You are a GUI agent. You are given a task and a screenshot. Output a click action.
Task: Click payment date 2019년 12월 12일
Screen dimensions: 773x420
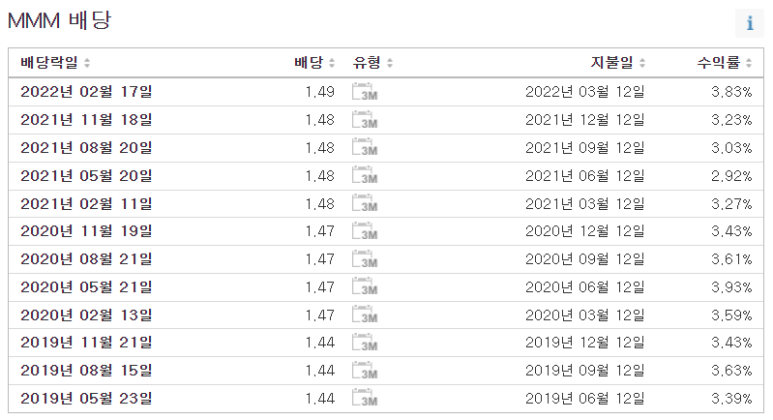(585, 343)
